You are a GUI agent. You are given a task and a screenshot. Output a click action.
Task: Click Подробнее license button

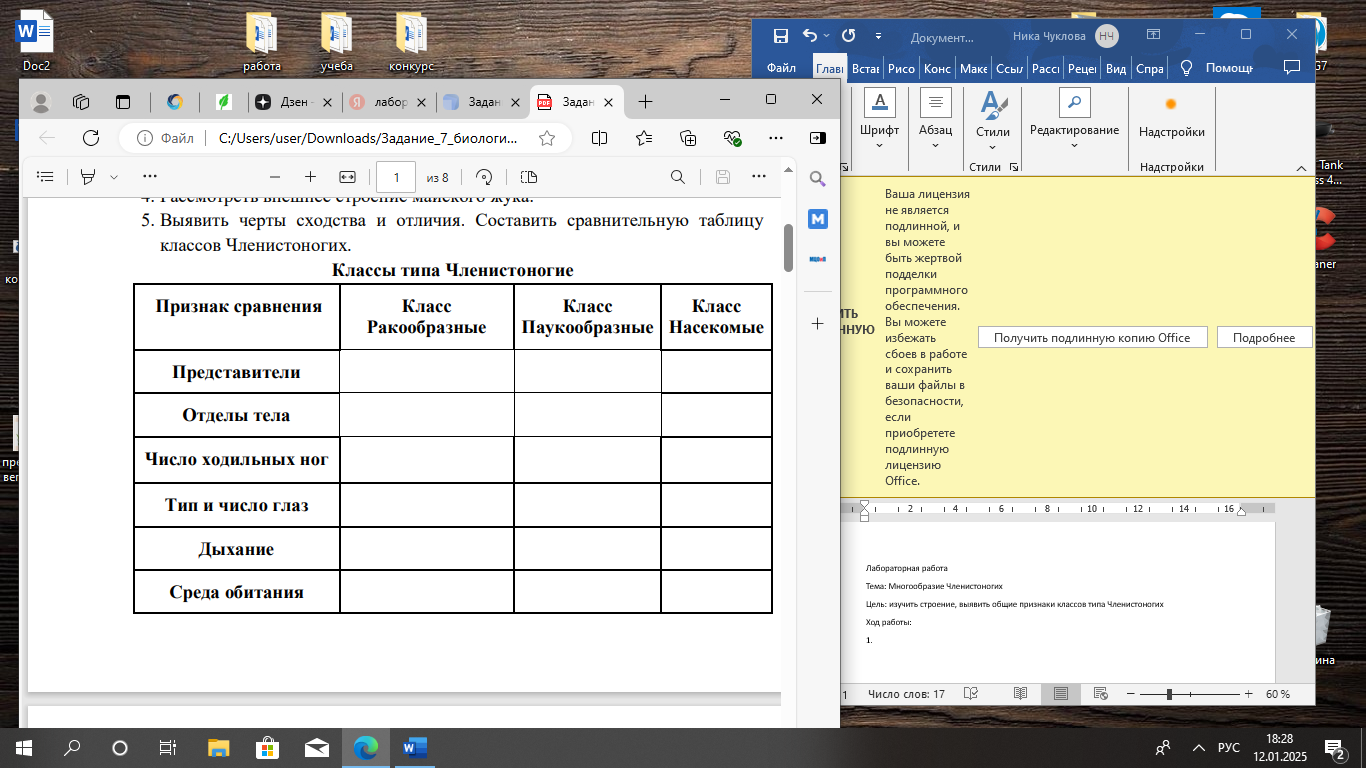coord(1264,337)
